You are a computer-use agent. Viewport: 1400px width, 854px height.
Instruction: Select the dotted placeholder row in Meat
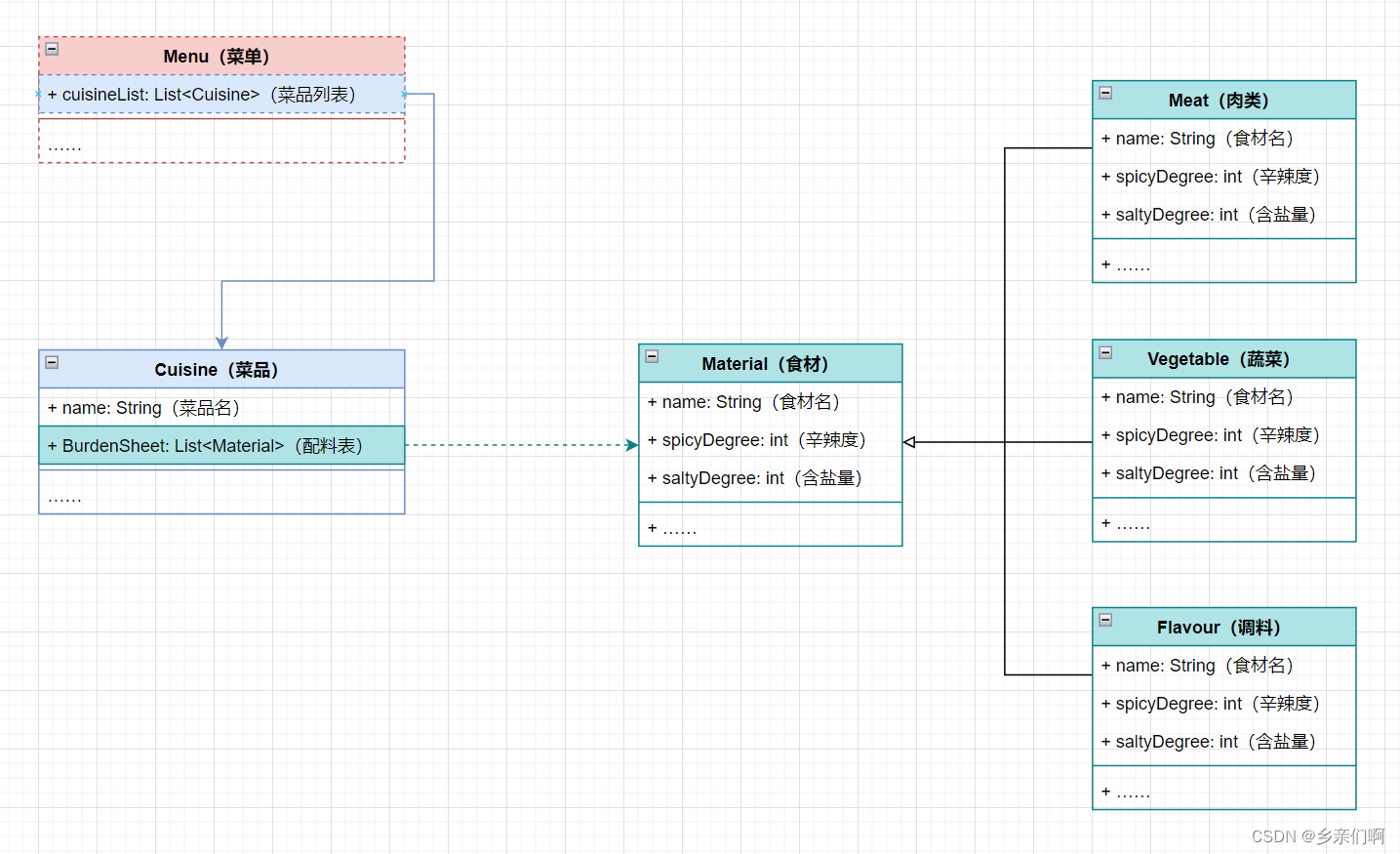point(1224,262)
